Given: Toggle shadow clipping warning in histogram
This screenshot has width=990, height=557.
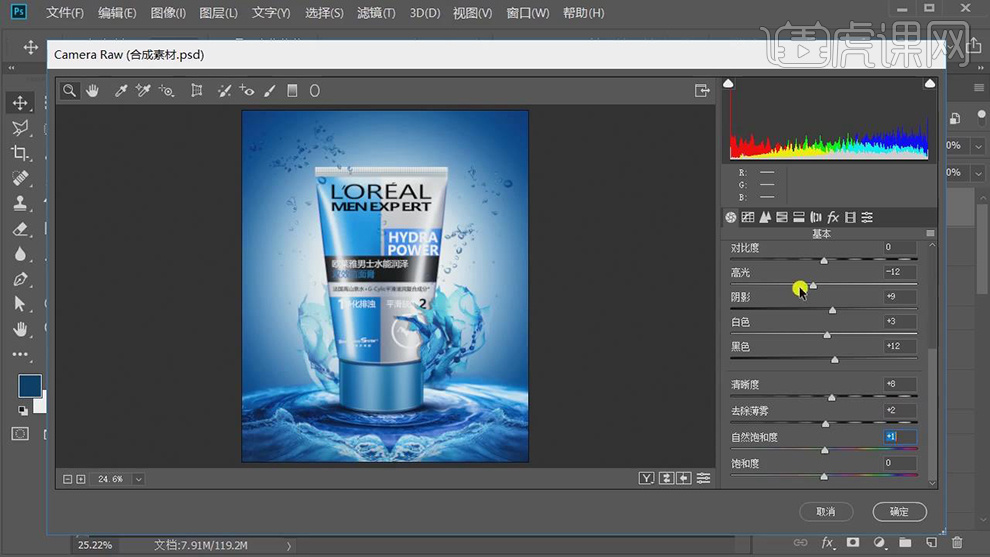Looking at the screenshot, I should (x=728, y=84).
